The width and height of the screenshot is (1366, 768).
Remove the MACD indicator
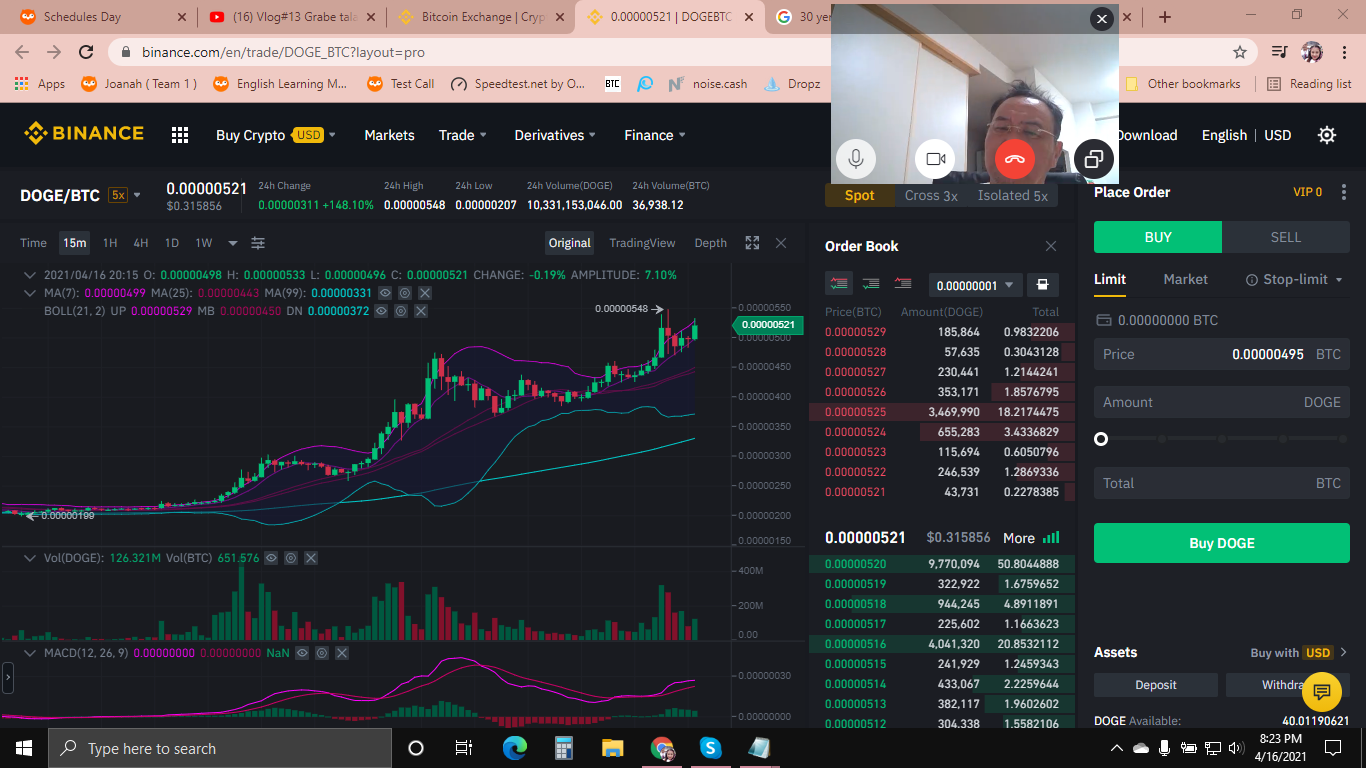pyautogui.click(x=342, y=653)
